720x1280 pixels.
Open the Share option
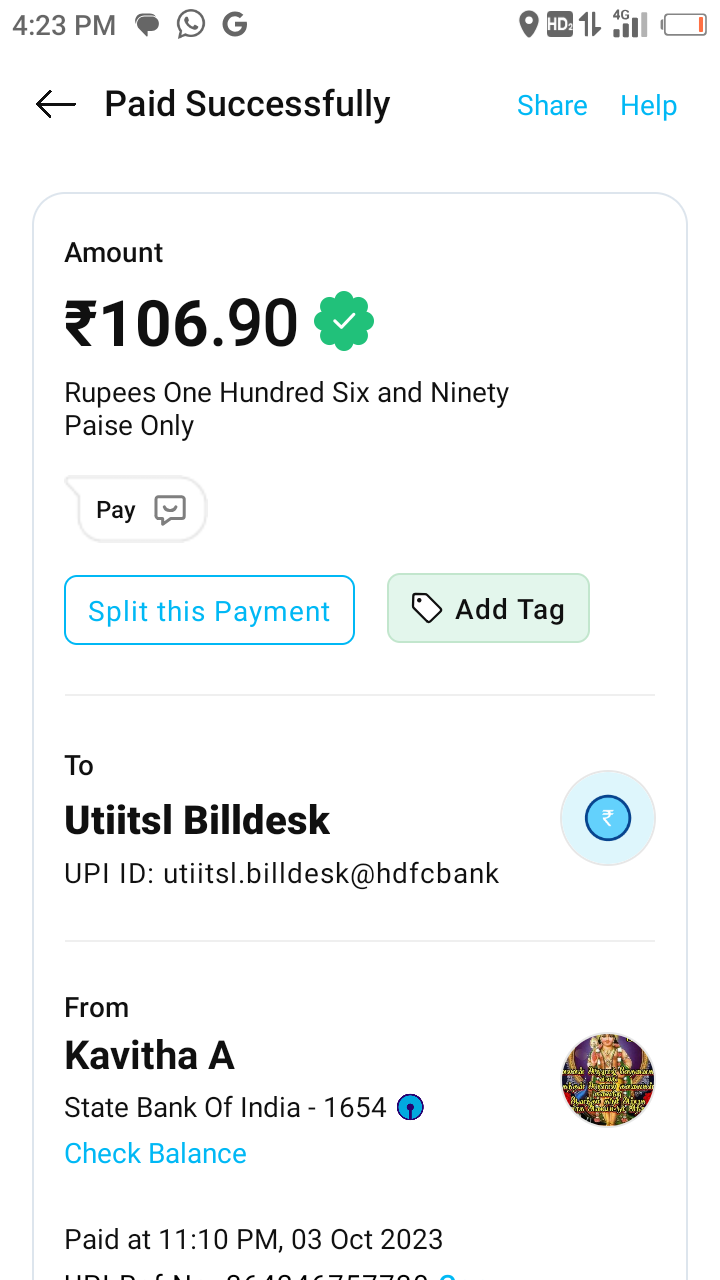[552, 105]
